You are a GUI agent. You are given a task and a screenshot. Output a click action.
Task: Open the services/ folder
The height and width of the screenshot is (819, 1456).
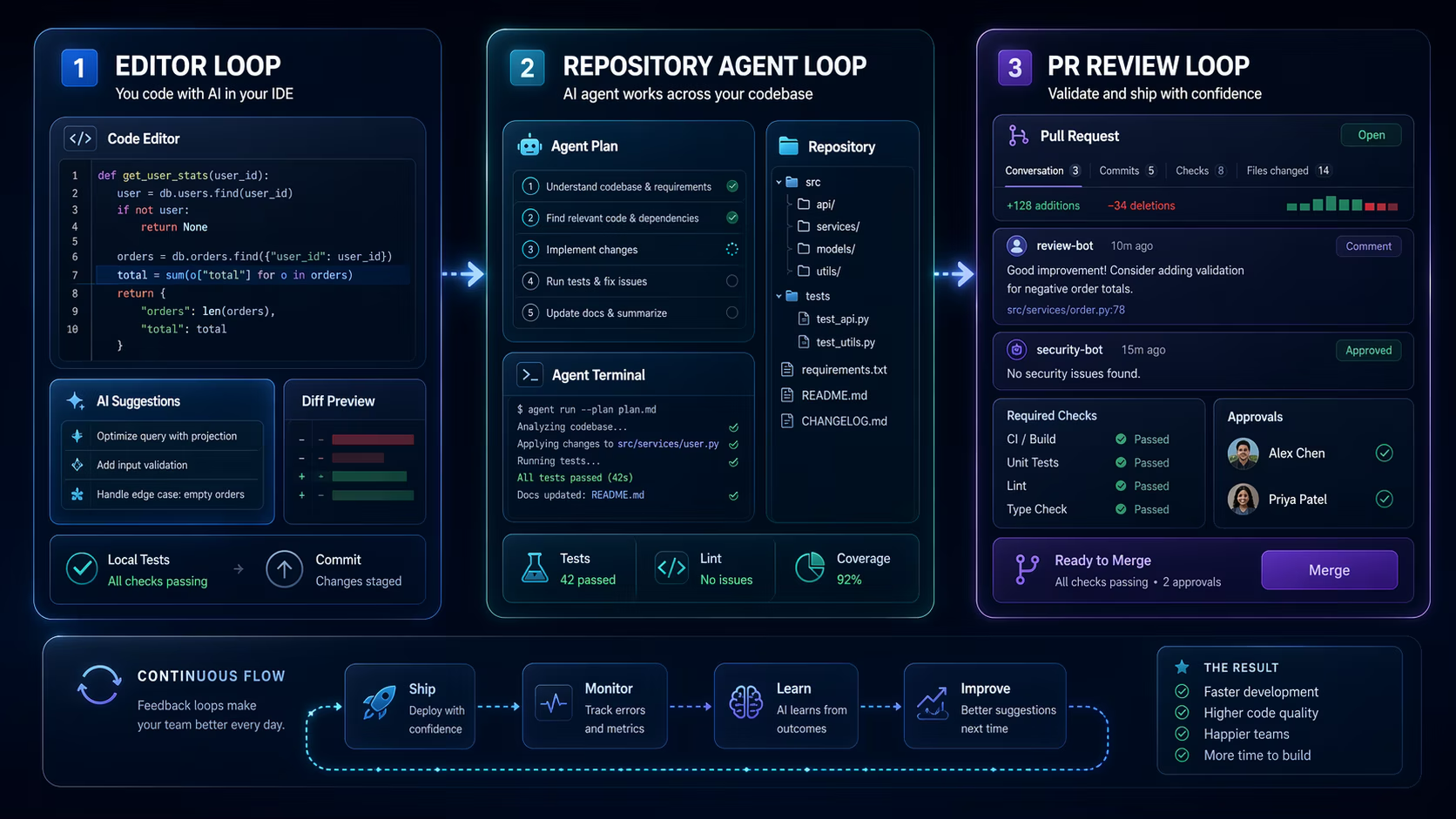pos(828,226)
